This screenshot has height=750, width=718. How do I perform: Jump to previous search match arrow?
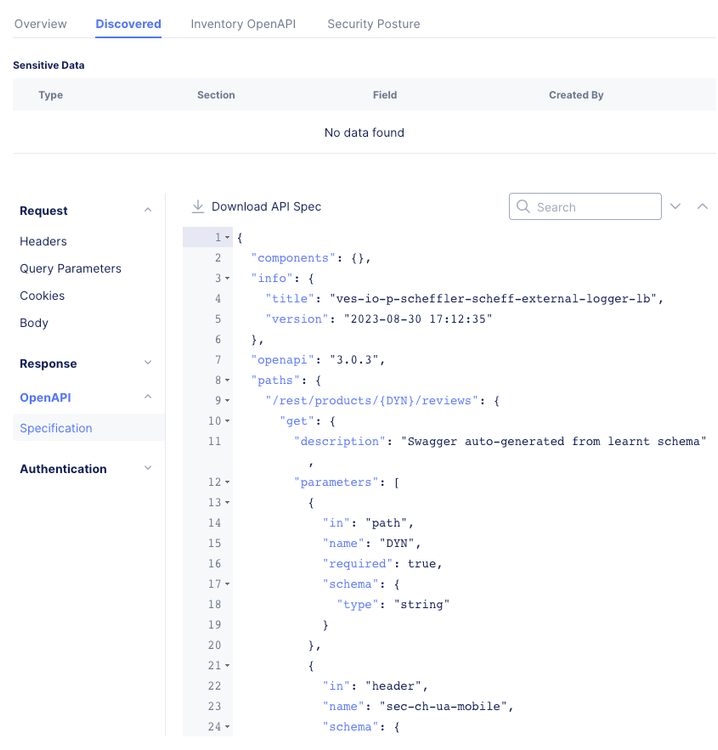pos(702,207)
